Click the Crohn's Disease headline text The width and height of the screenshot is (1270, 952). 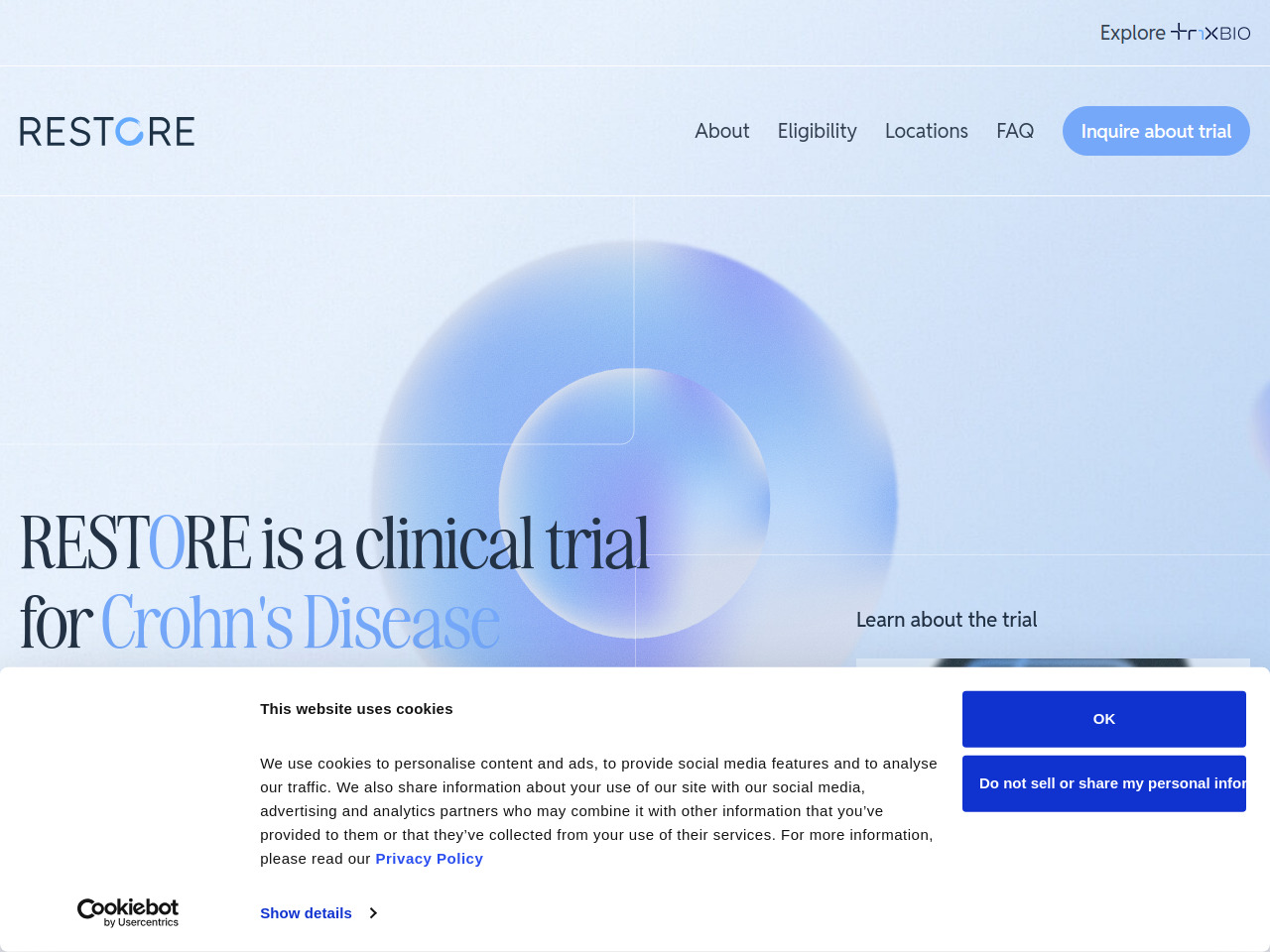tap(301, 623)
